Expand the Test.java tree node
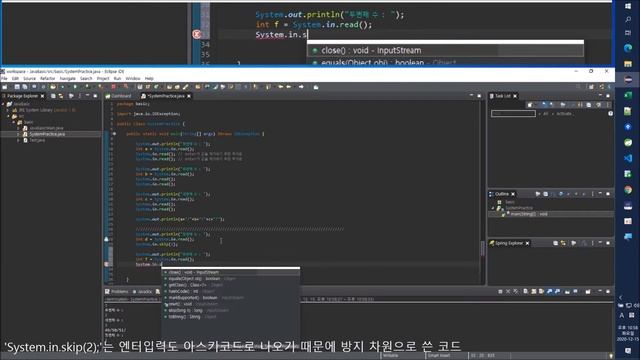 click(x=19, y=140)
